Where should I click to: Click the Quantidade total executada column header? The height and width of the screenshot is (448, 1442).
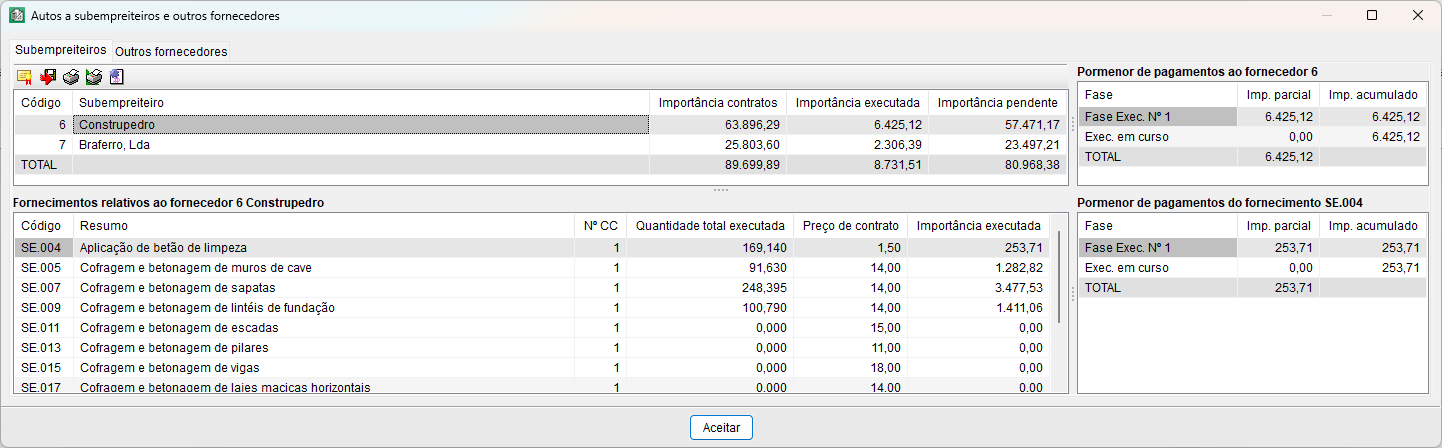(x=709, y=226)
